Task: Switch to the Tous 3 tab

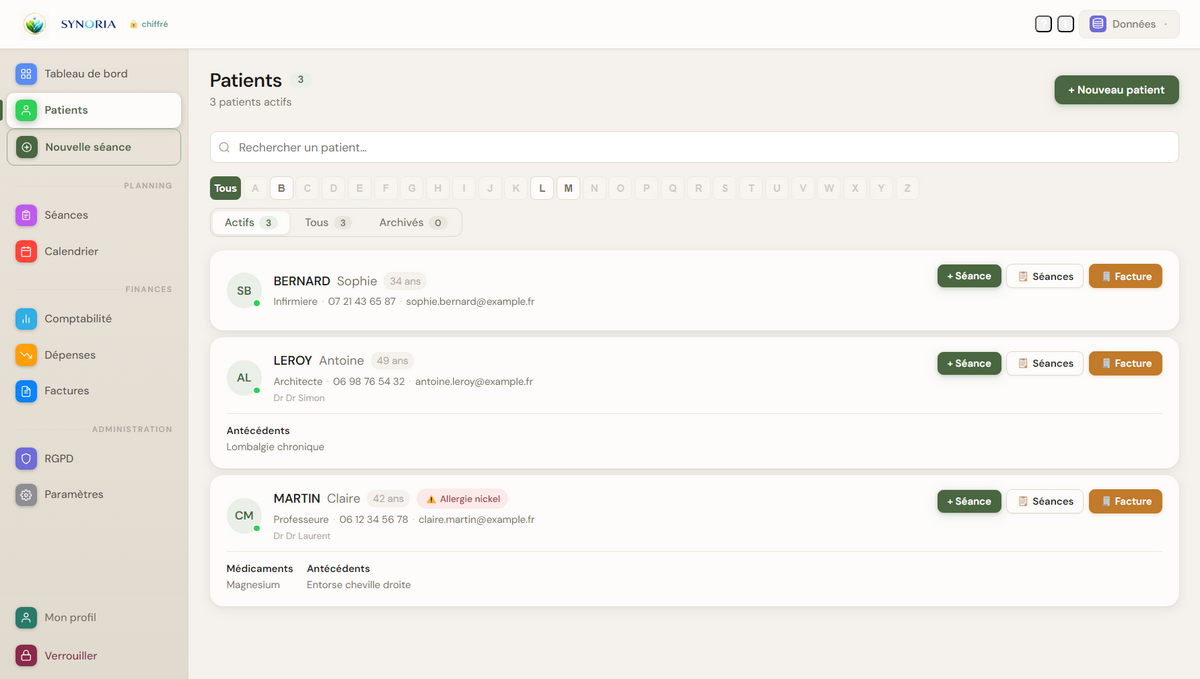Action: 328,222
